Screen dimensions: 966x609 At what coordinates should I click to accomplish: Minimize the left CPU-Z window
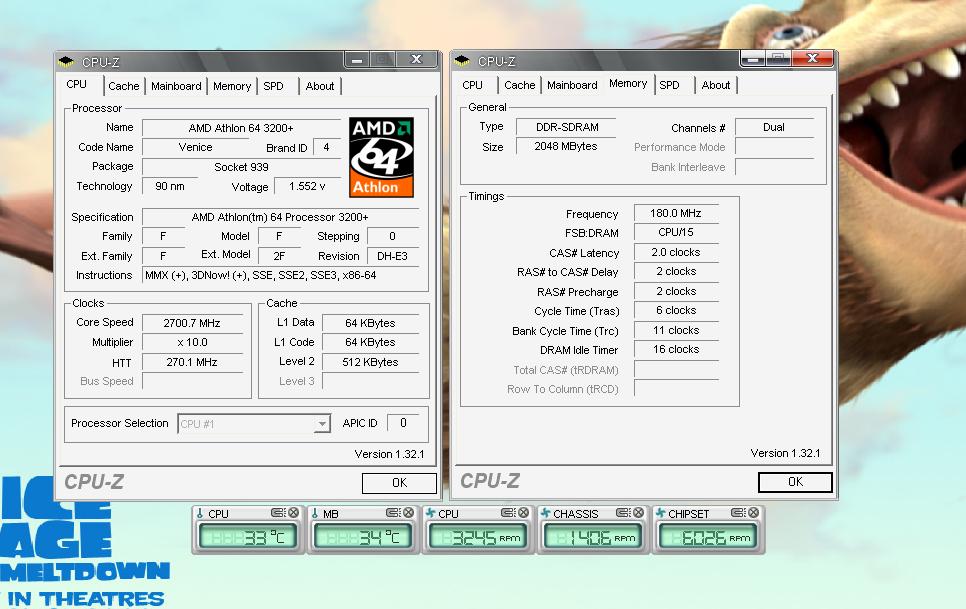[x=357, y=60]
